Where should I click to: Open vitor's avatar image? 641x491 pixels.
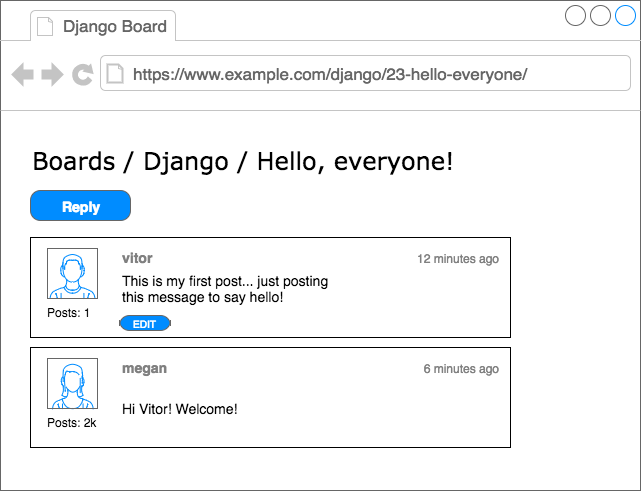[x=72, y=274]
